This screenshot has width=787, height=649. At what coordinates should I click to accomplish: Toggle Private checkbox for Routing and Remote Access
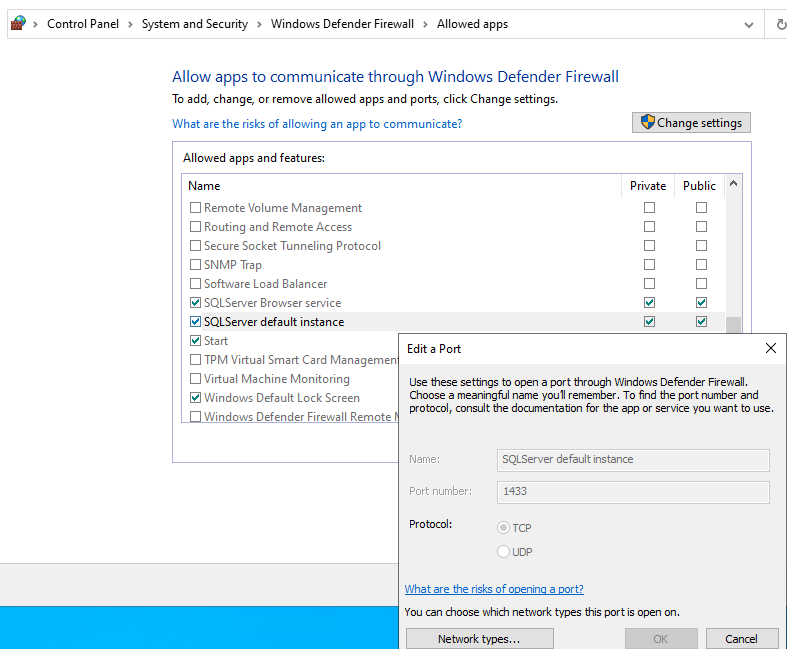649,226
